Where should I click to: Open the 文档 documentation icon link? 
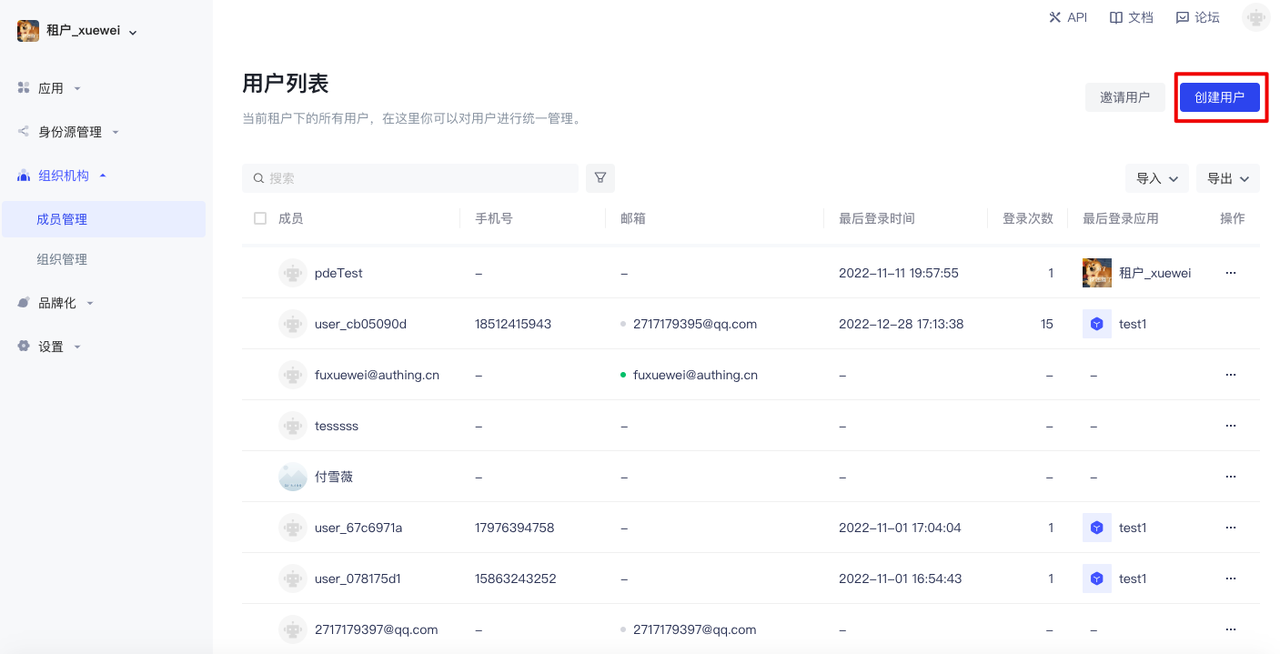[x=1116, y=17]
